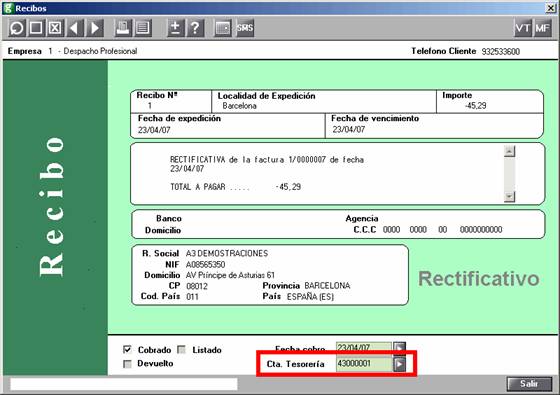Click the Fecha de expedición value 23/04/07

(154, 130)
